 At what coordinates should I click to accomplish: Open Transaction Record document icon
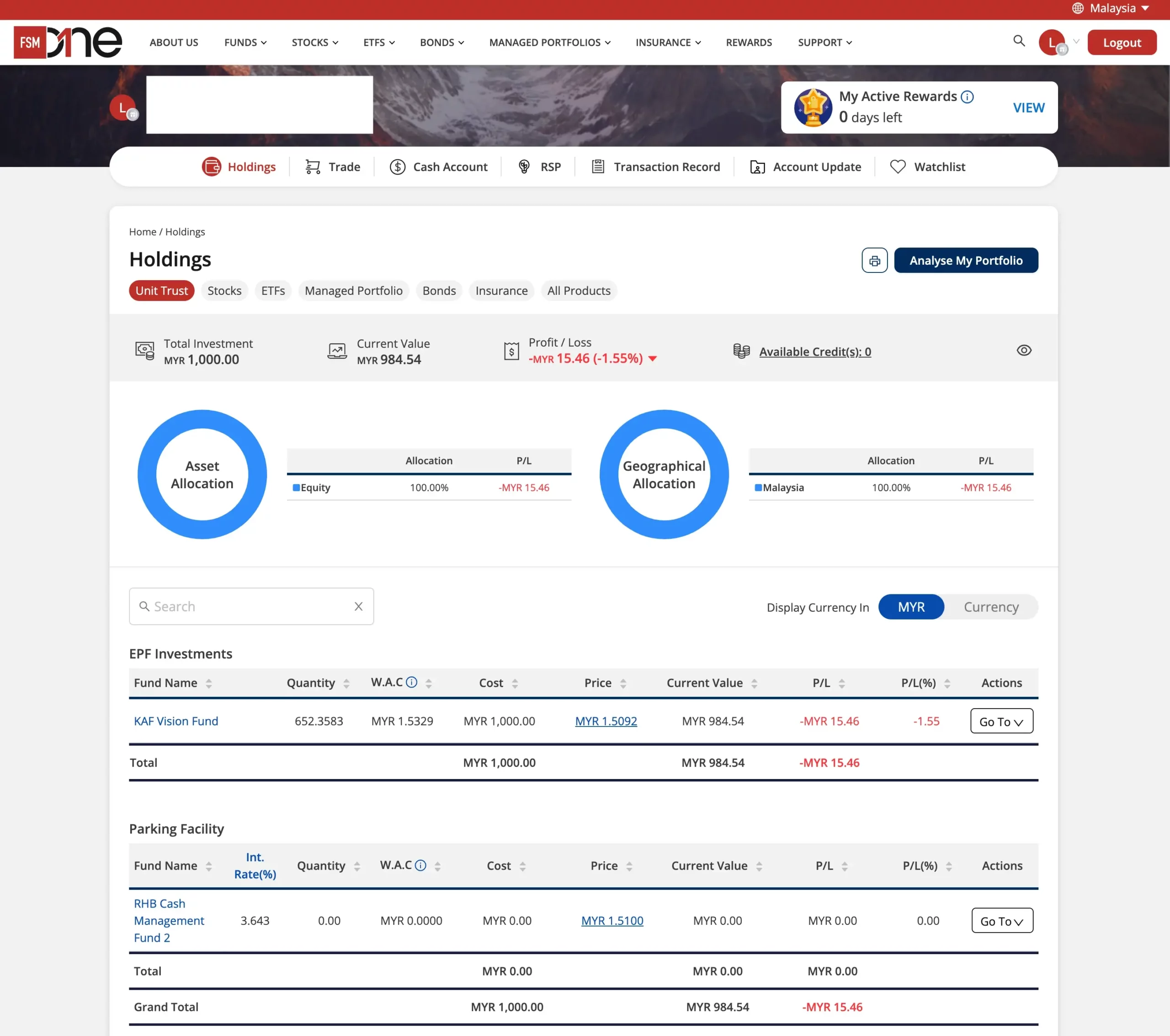click(598, 167)
